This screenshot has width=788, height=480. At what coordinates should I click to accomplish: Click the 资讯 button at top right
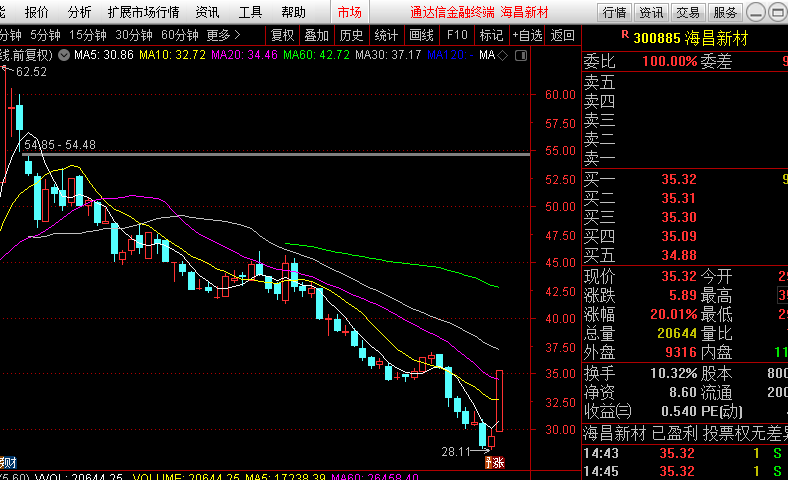coord(651,13)
